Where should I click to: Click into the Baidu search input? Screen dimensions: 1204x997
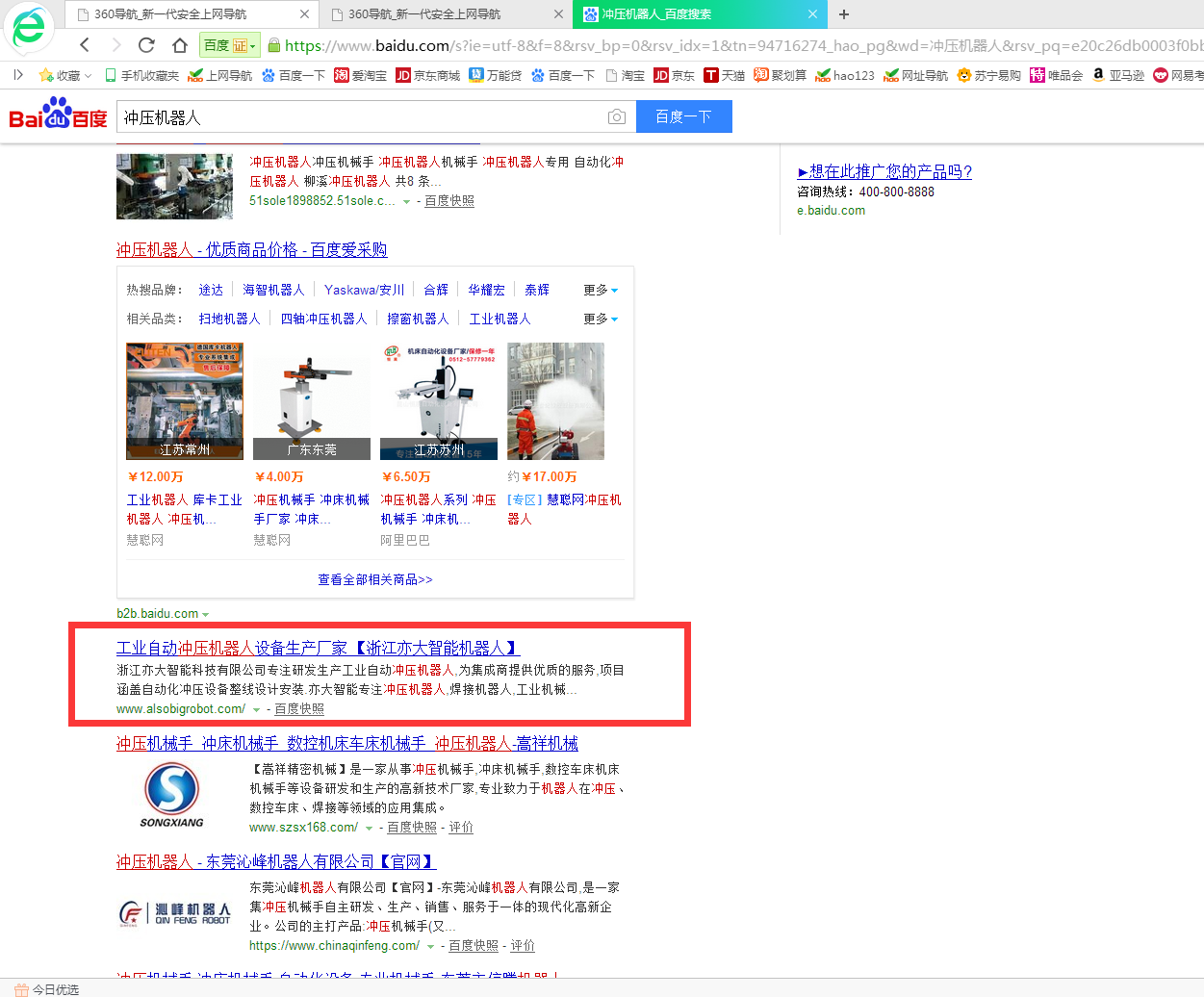(361, 116)
